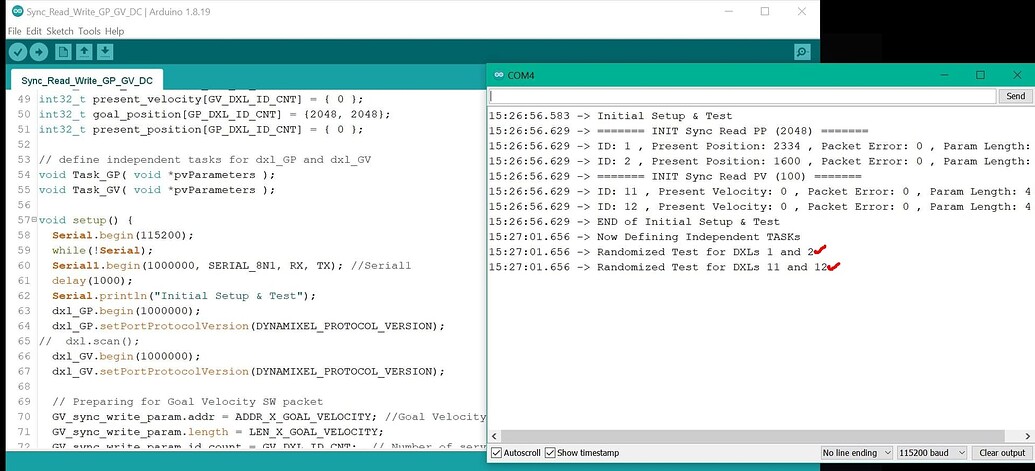Click the Send button
The image size is (1035, 471).
[x=1015, y=96]
